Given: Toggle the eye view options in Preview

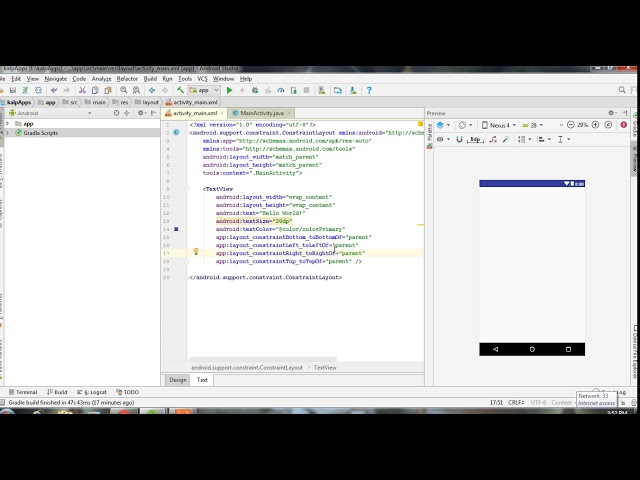Looking at the screenshot, I should 443,139.
